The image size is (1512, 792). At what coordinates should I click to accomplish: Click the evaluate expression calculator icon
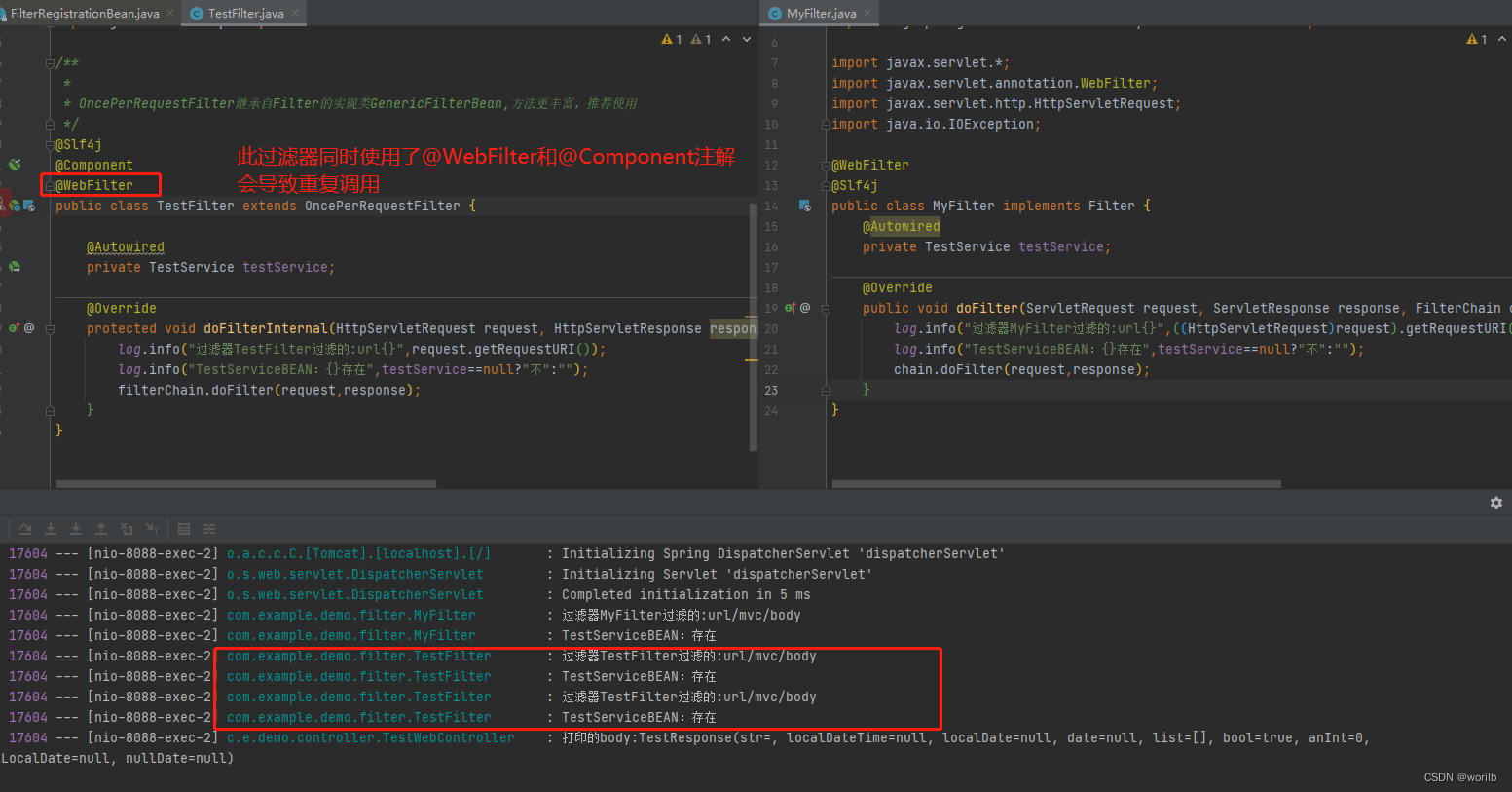point(184,529)
